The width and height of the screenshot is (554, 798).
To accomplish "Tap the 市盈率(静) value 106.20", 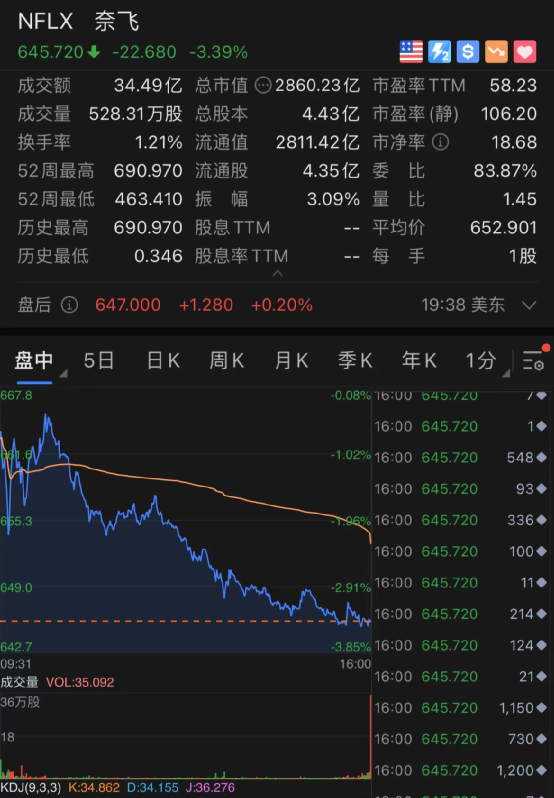I will (x=509, y=114).
